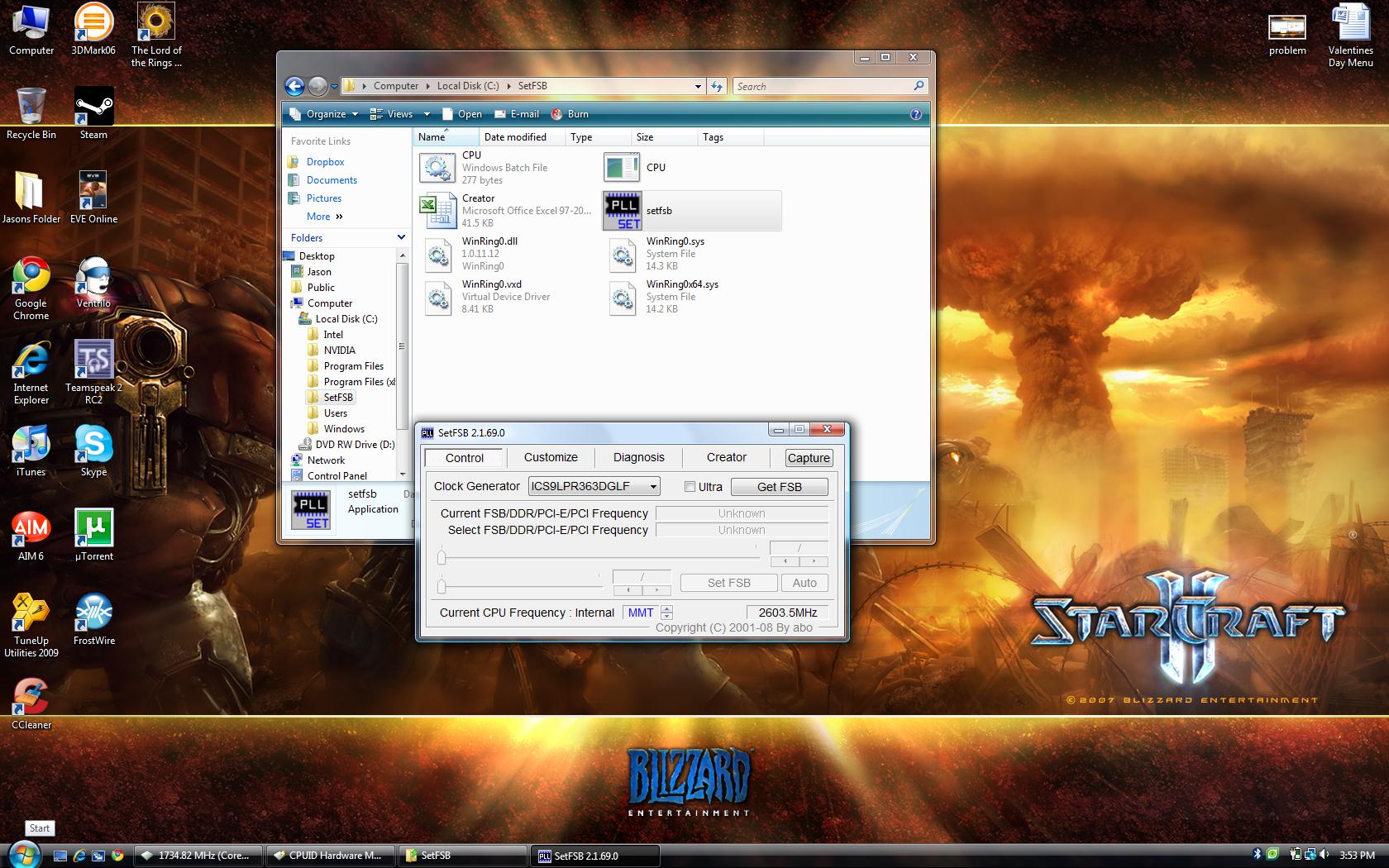Image resolution: width=1389 pixels, height=868 pixels.
Task: Click E-mail in Explorer toolbar
Action: click(x=517, y=114)
